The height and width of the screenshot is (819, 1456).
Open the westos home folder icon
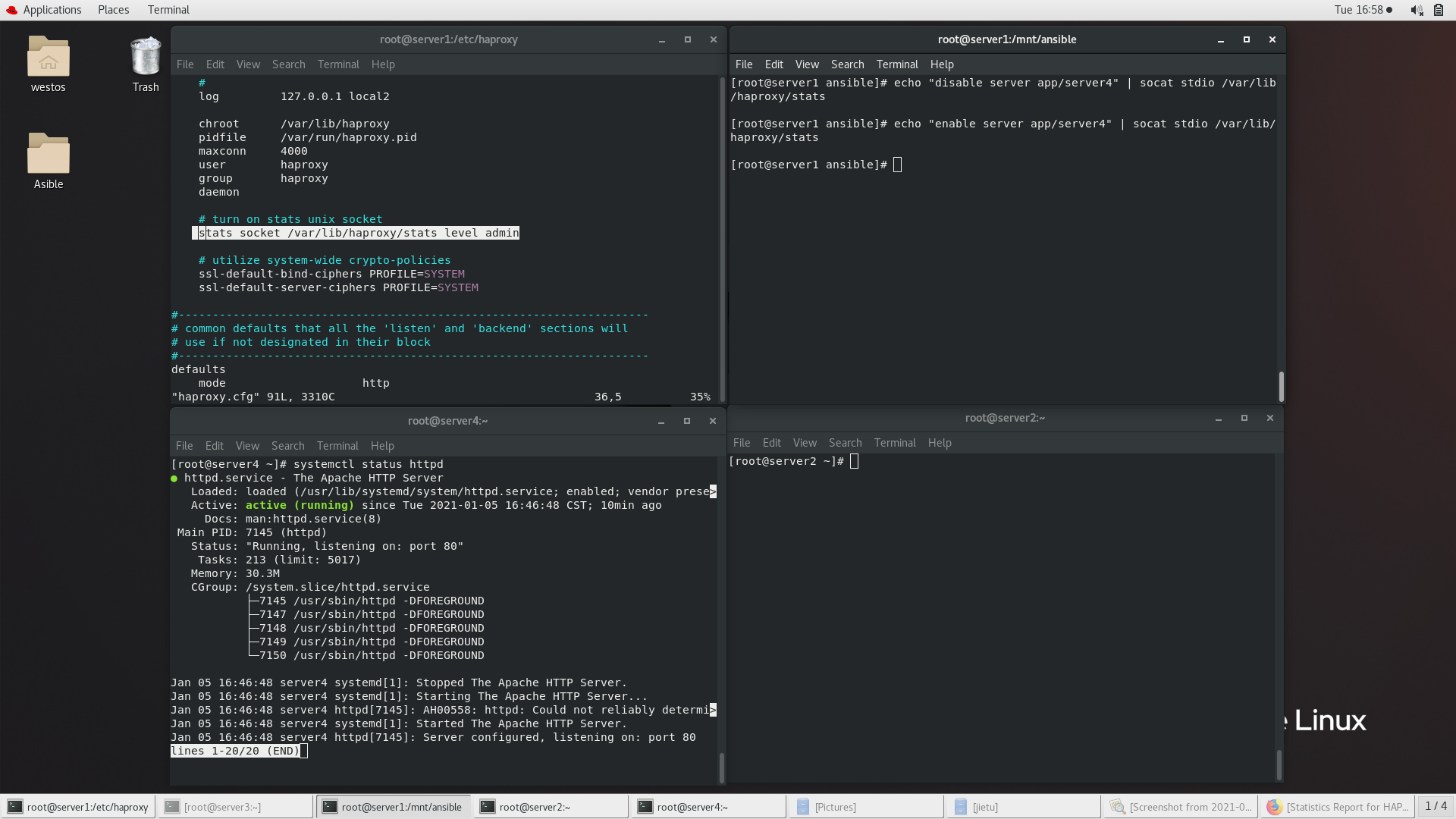pos(48,58)
